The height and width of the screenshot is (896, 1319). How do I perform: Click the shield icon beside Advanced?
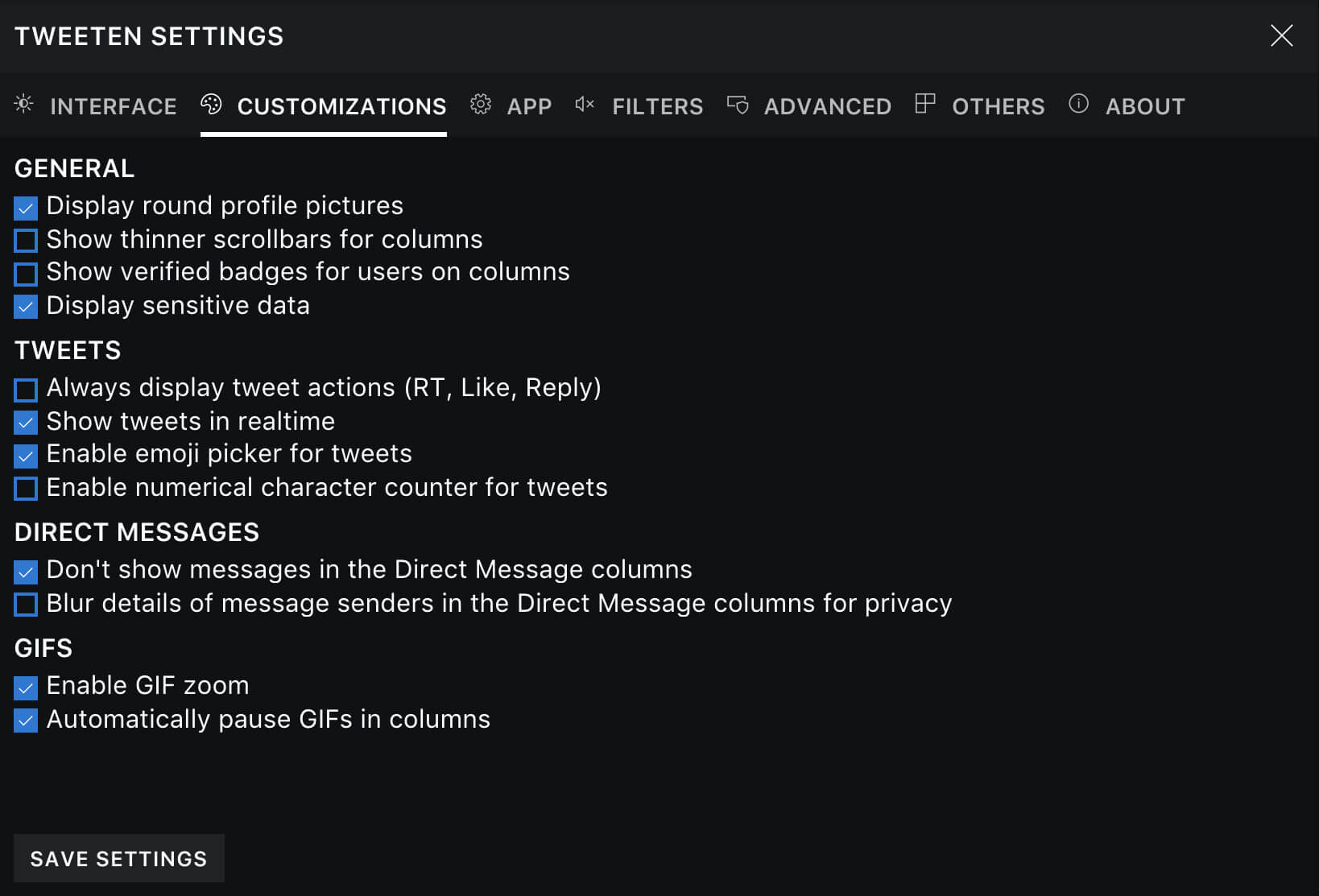click(x=738, y=105)
